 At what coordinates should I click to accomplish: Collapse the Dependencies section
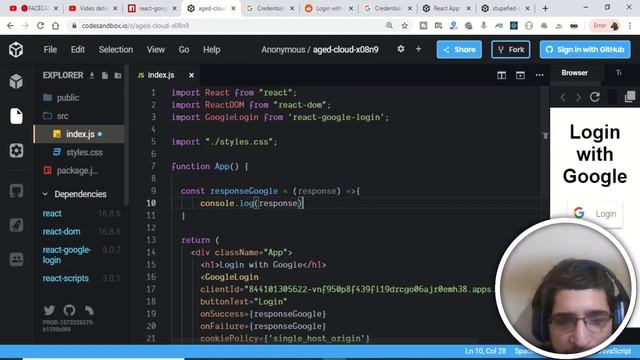click(75, 194)
